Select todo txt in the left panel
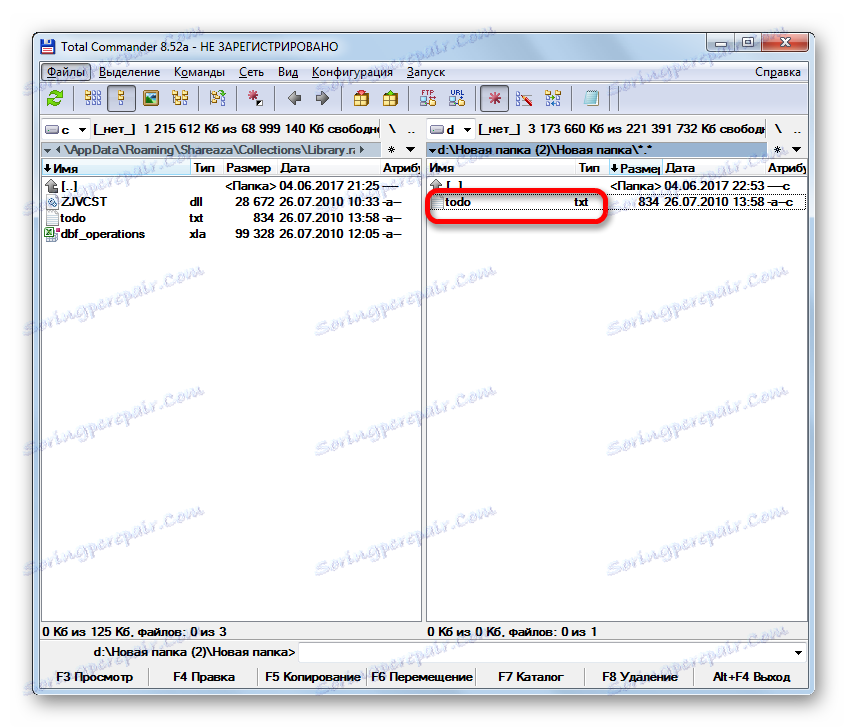 (231, 218)
